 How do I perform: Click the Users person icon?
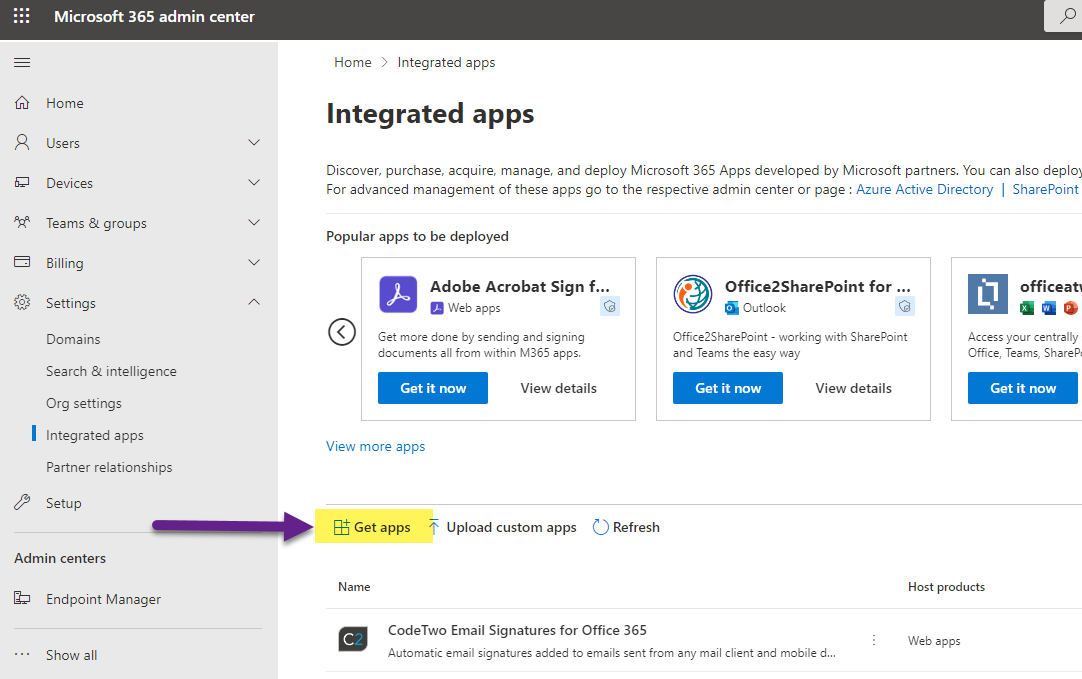point(22,142)
